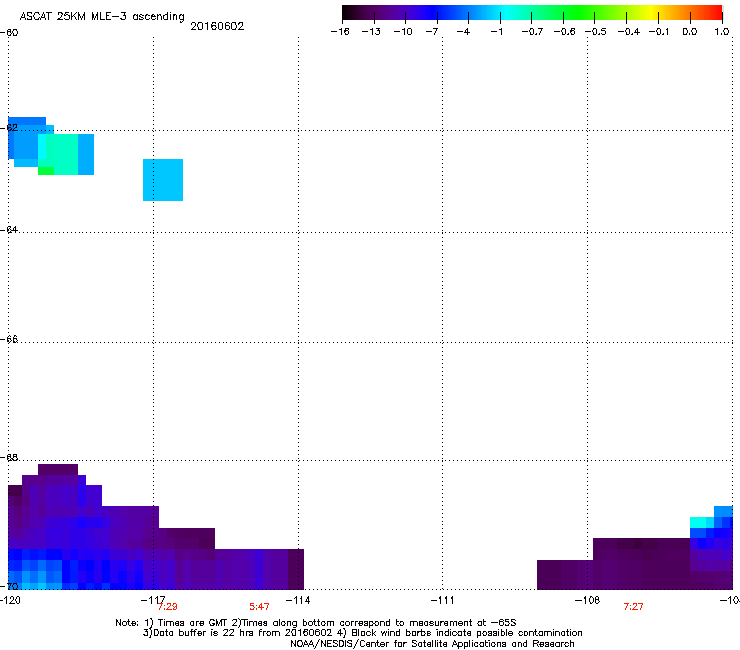The height and width of the screenshot is (650, 740).
Task: Click the -120 longitude axis label
Action: [10, 600]
